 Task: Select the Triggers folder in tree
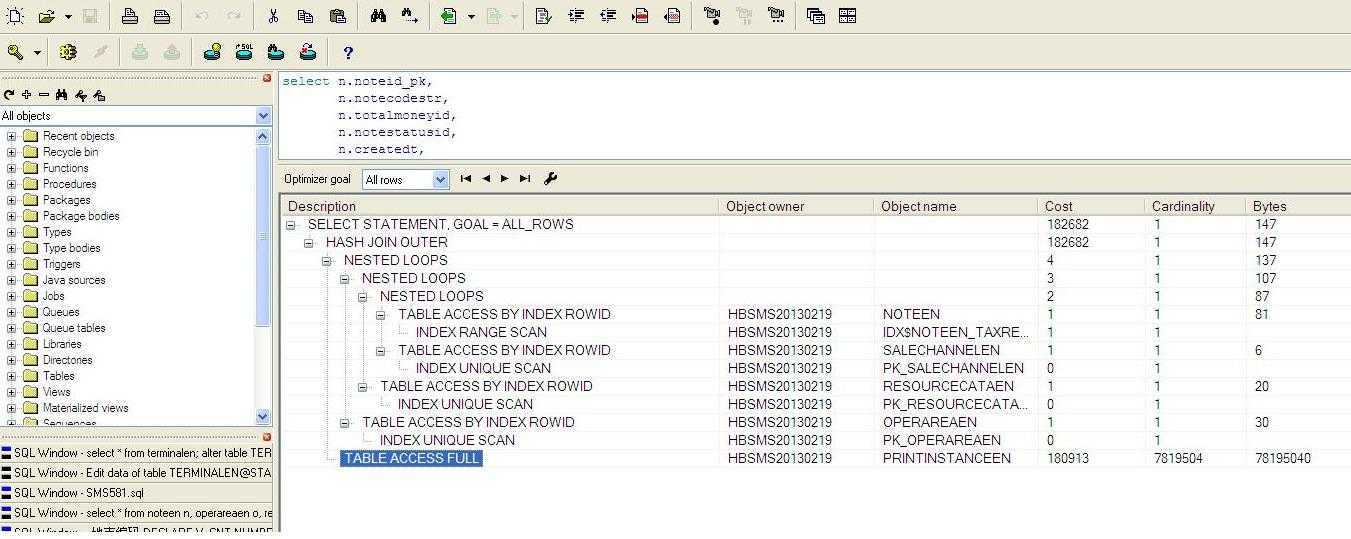click(x=61, y=264)
